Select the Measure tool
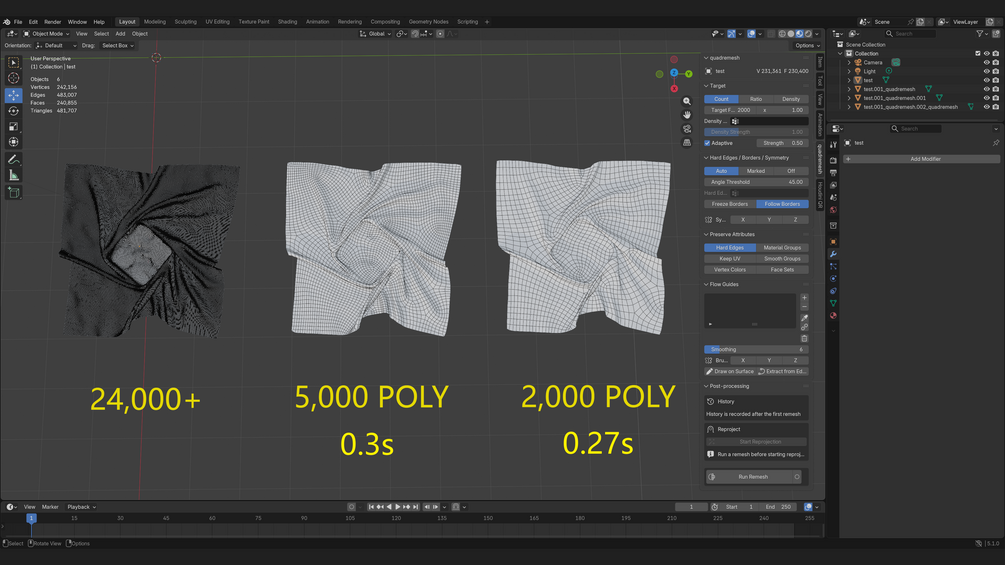 coord(13,176)
